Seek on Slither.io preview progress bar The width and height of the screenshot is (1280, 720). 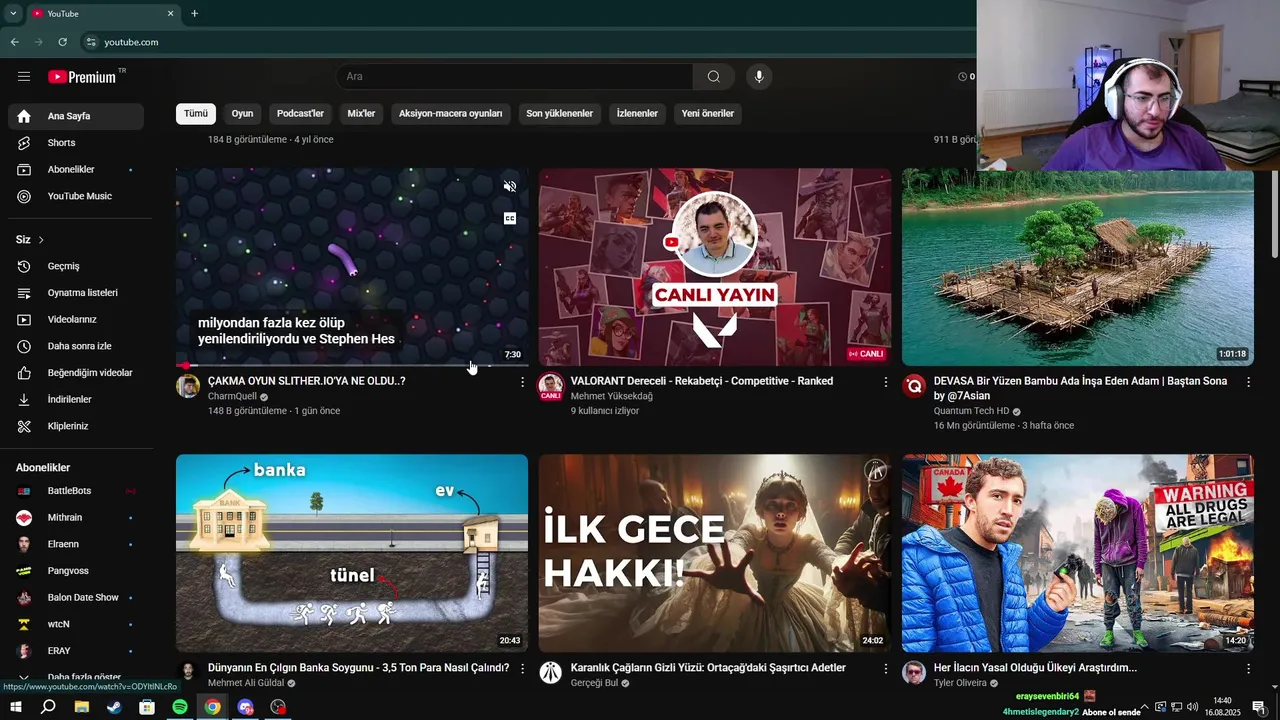tap(352, 365)
